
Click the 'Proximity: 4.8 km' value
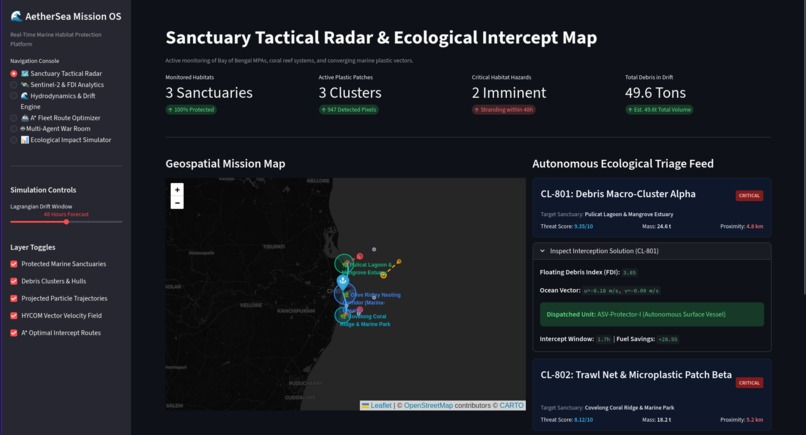tap(742, 226)
